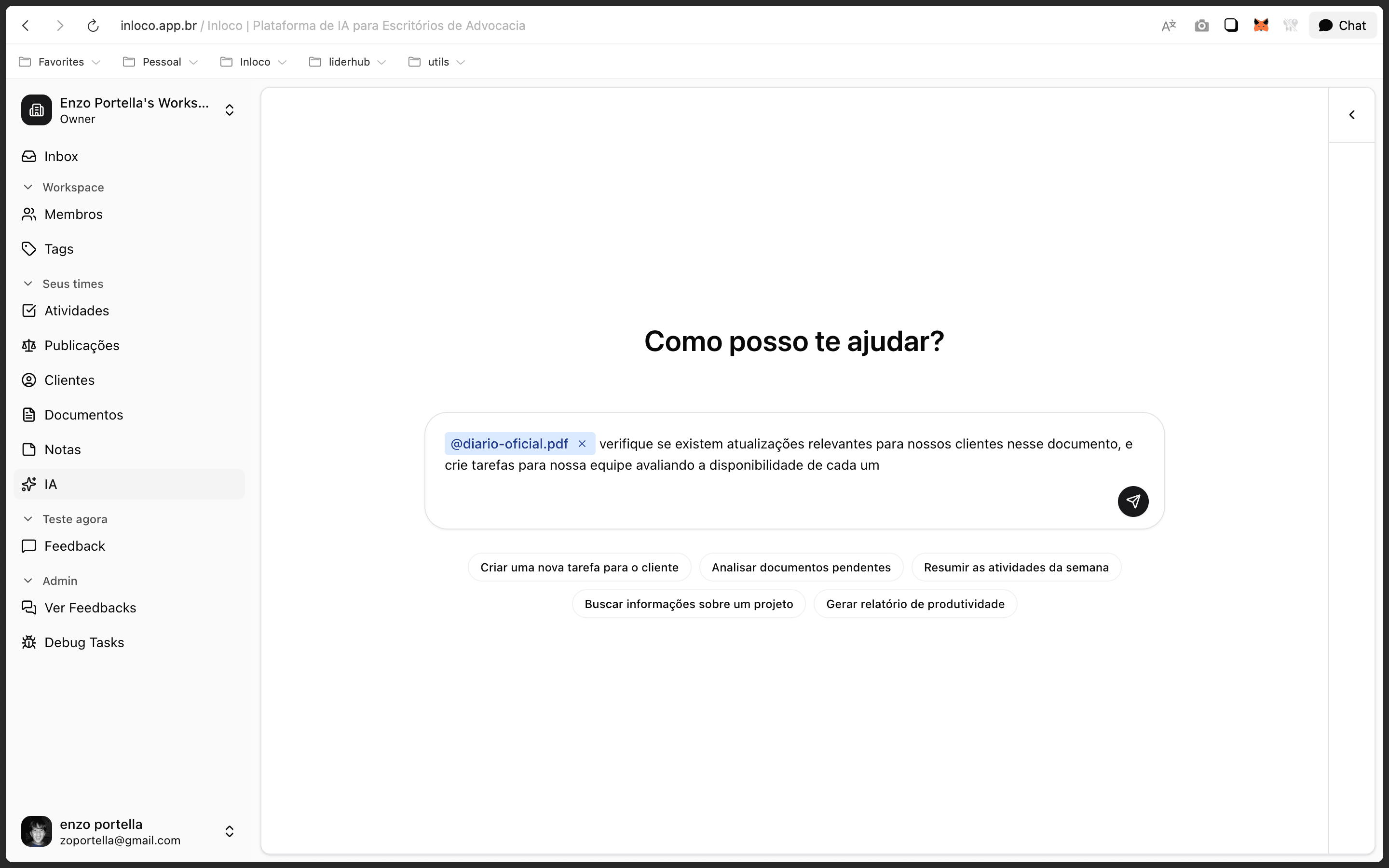This screenshot has height=868, width=1389.
Task: Click 'Gerar relatório de produtividade' suggestion
Action: click(x=915, y=604)
